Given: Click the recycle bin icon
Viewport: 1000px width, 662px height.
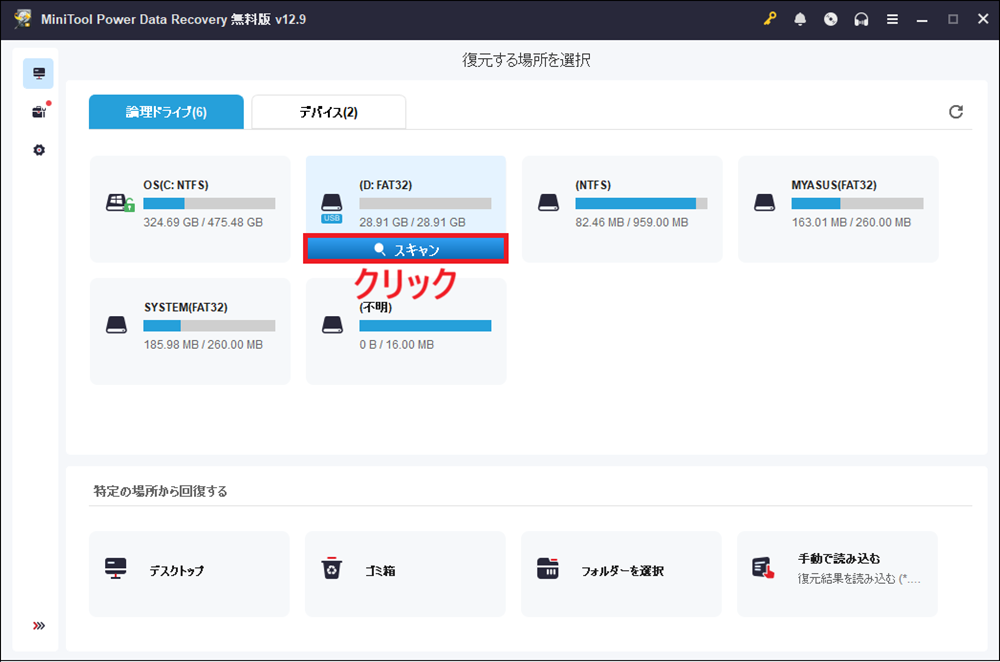Looking at the screenshot, I should pos(332,568).
